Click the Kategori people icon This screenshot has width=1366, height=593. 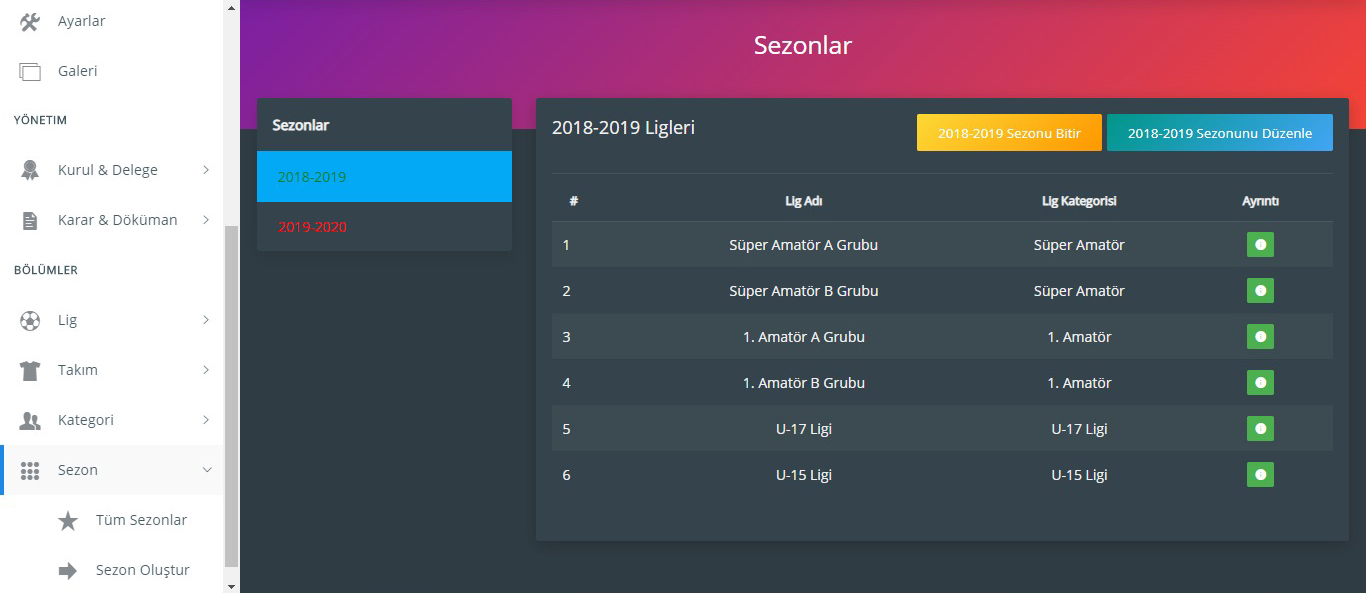pos(30,420)
